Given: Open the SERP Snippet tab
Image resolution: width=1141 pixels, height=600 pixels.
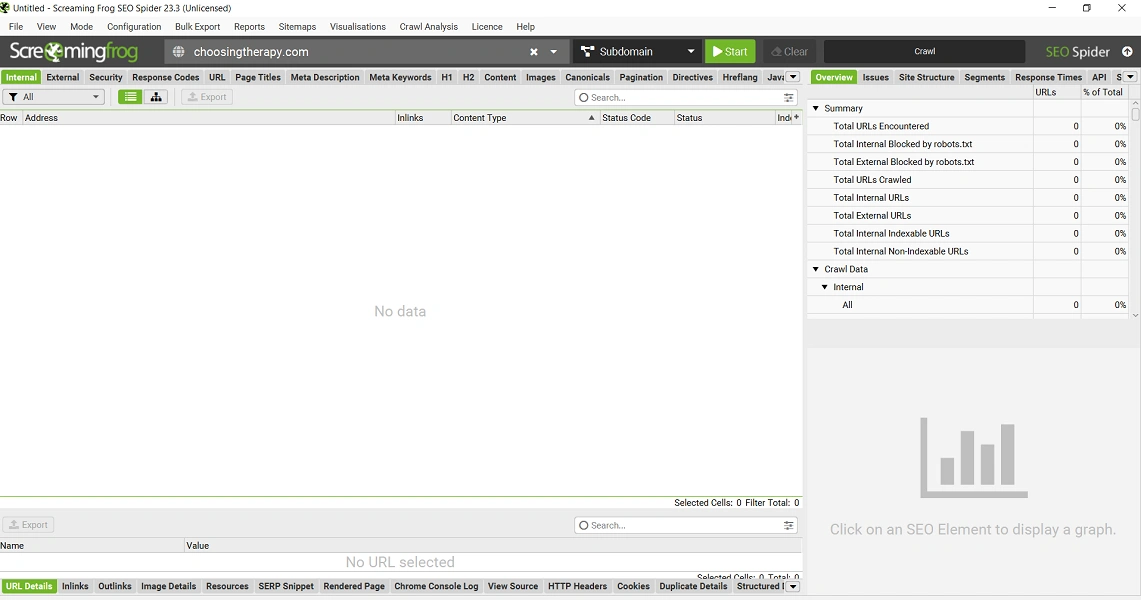Looking at the screenshot, I should click(286, 586).
